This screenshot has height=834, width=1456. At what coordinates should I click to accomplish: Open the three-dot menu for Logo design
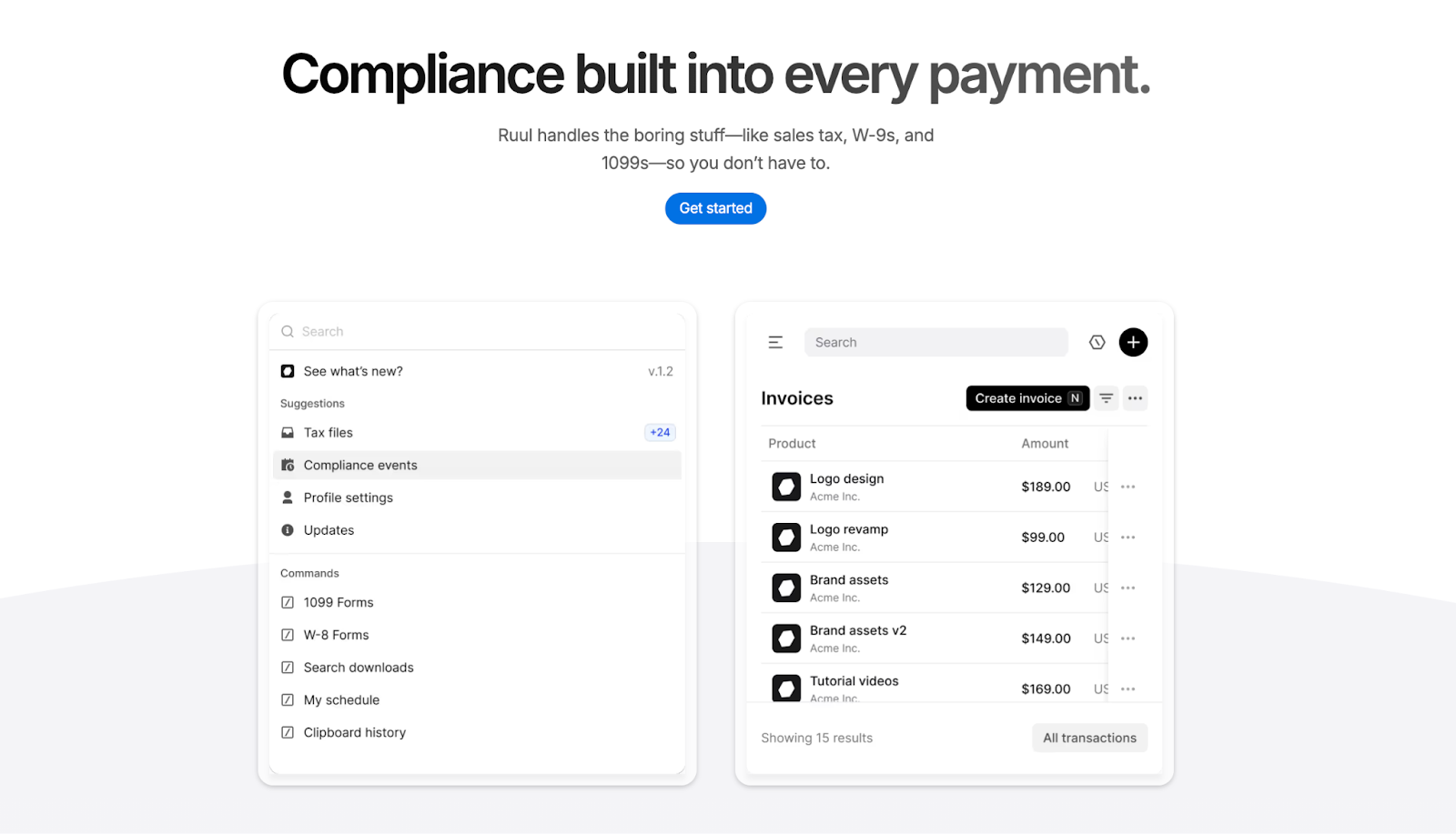[x=1128, y=487]
